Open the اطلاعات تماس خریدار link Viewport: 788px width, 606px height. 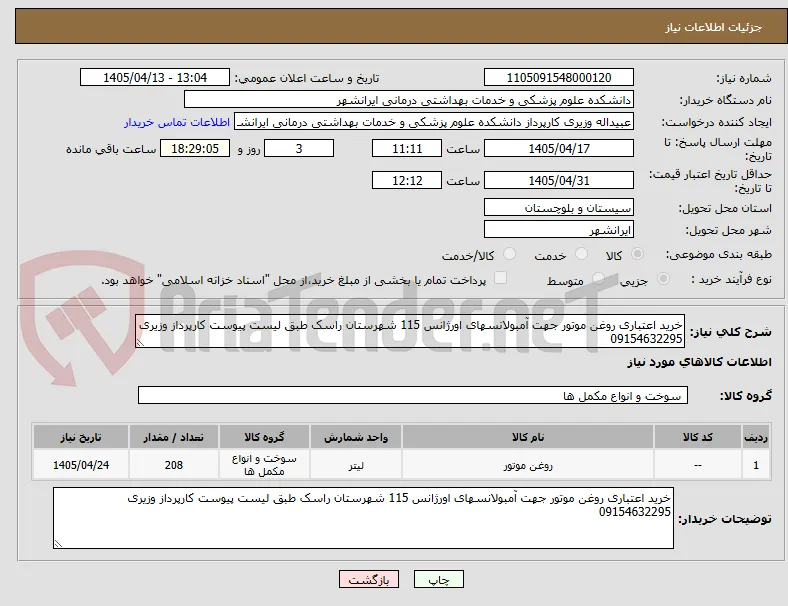coord(177,122)
